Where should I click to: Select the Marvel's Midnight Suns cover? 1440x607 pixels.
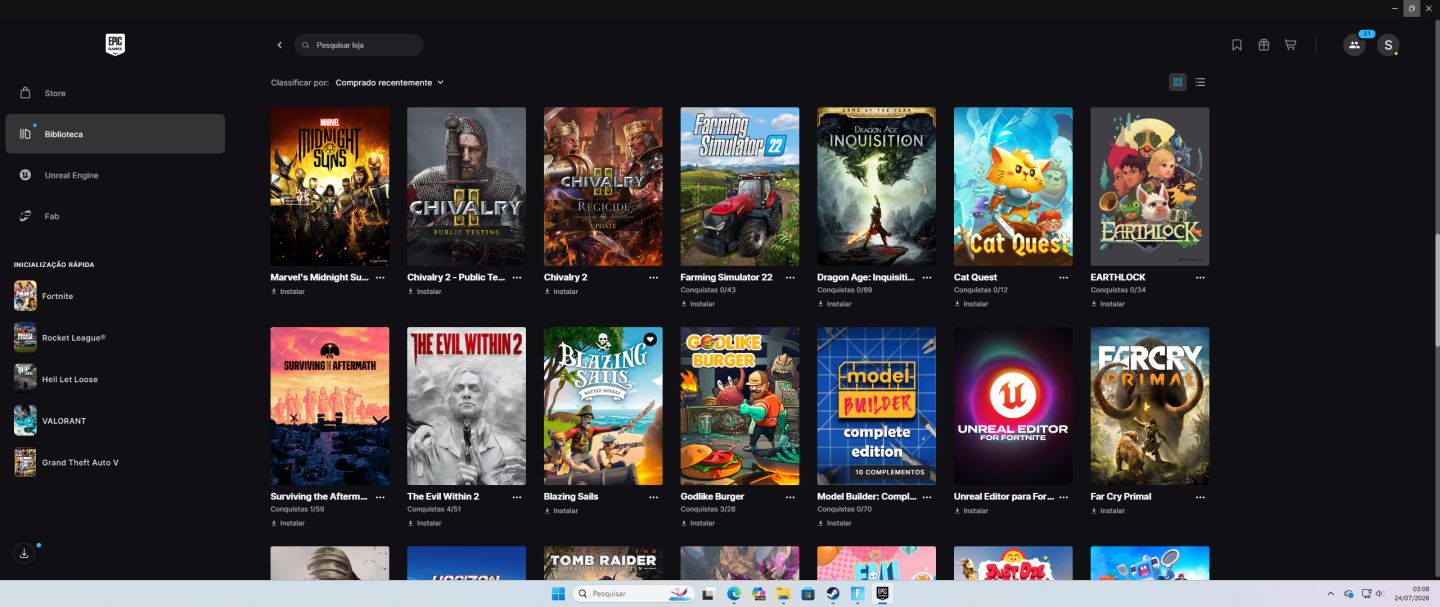(330, 187)
